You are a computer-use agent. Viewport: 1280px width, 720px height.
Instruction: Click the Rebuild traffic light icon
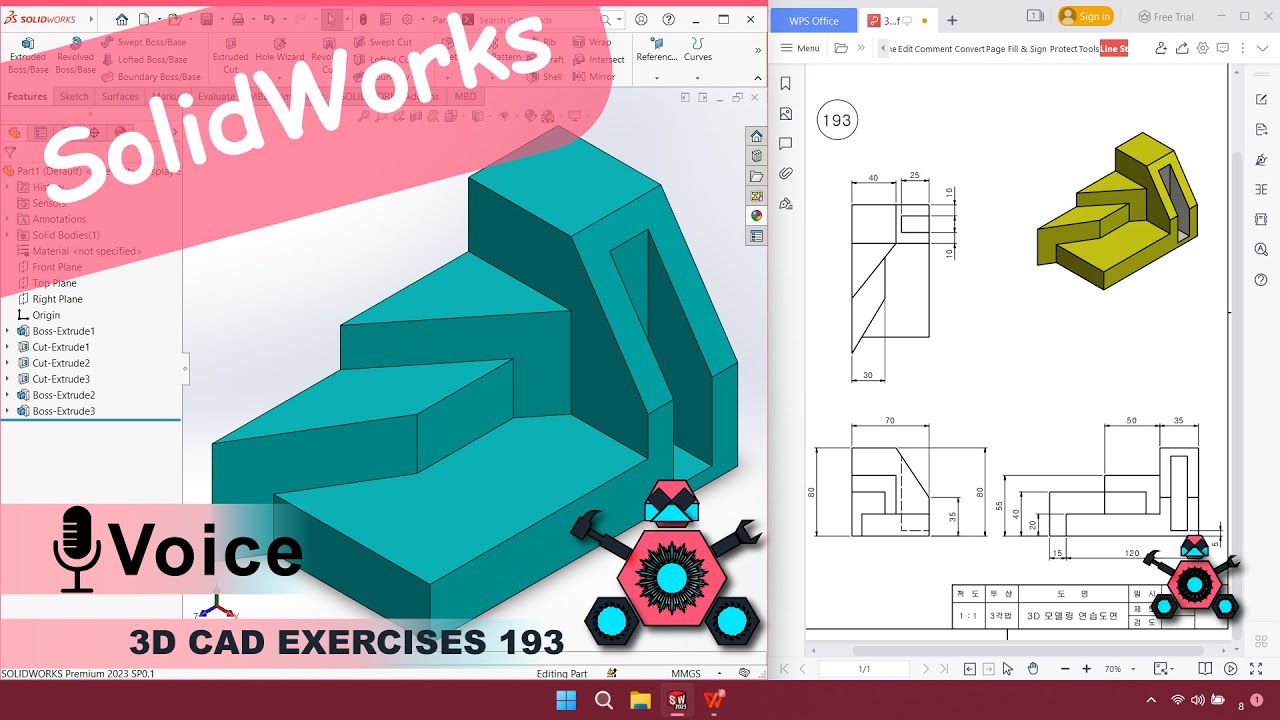coord(363,19)
